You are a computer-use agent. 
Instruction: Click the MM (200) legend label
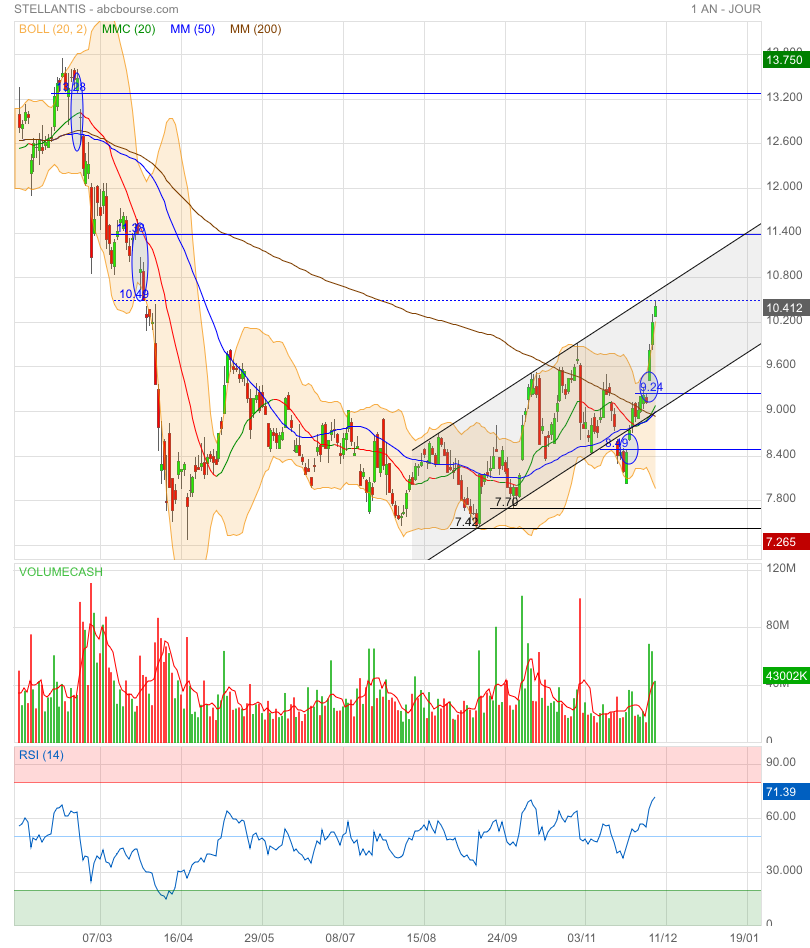pos(256,30)
